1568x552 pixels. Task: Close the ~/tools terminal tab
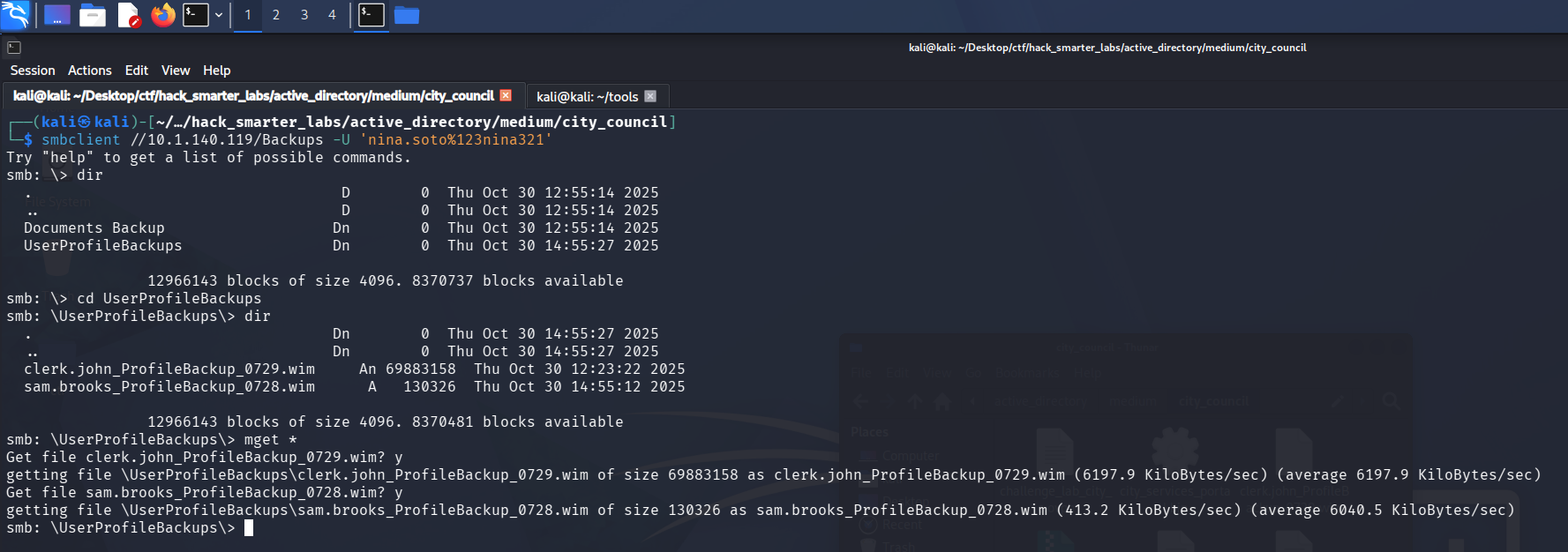[x=650, y=96]
